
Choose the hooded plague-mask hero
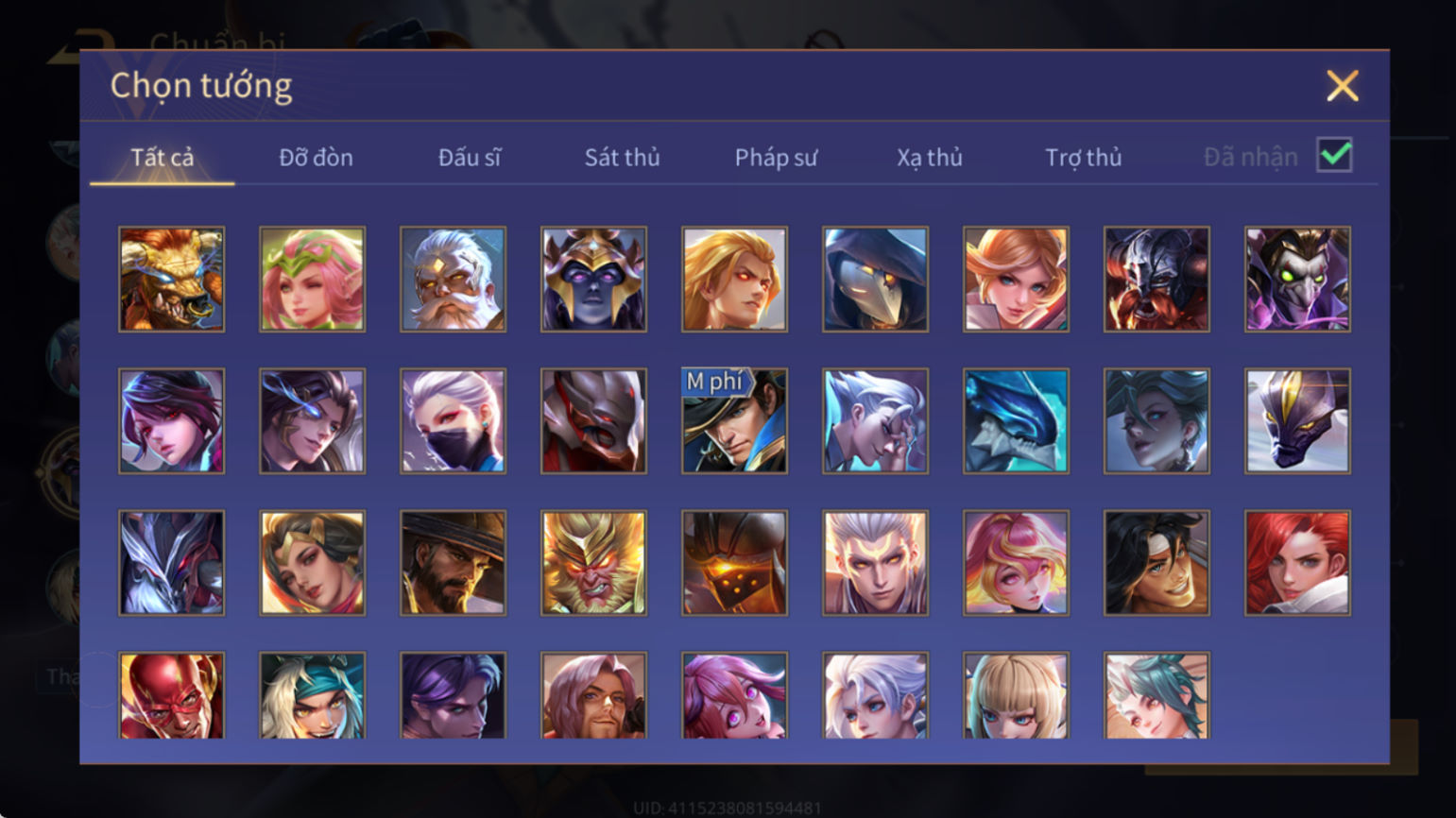tap(876, 280)
